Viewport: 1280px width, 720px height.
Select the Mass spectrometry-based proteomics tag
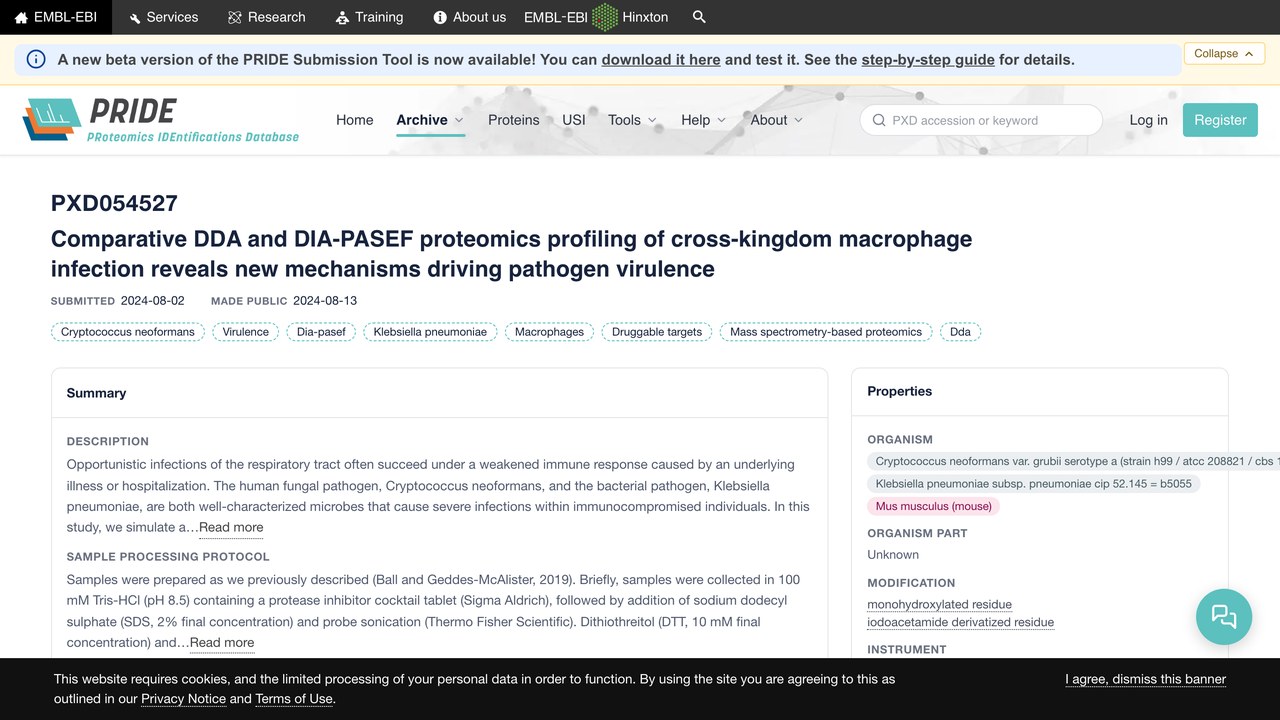(826, 332)
